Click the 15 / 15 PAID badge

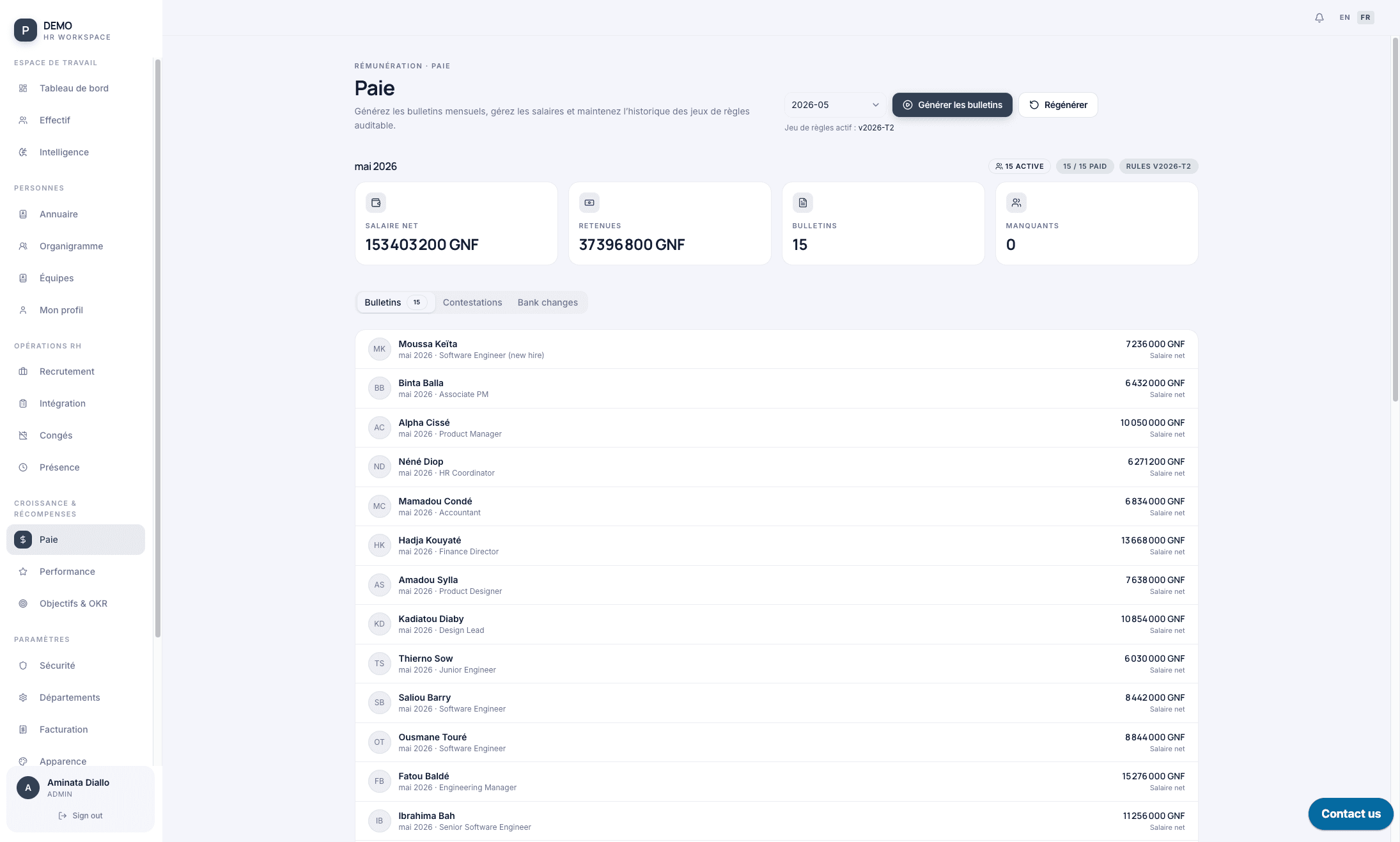click(1085, 166)
